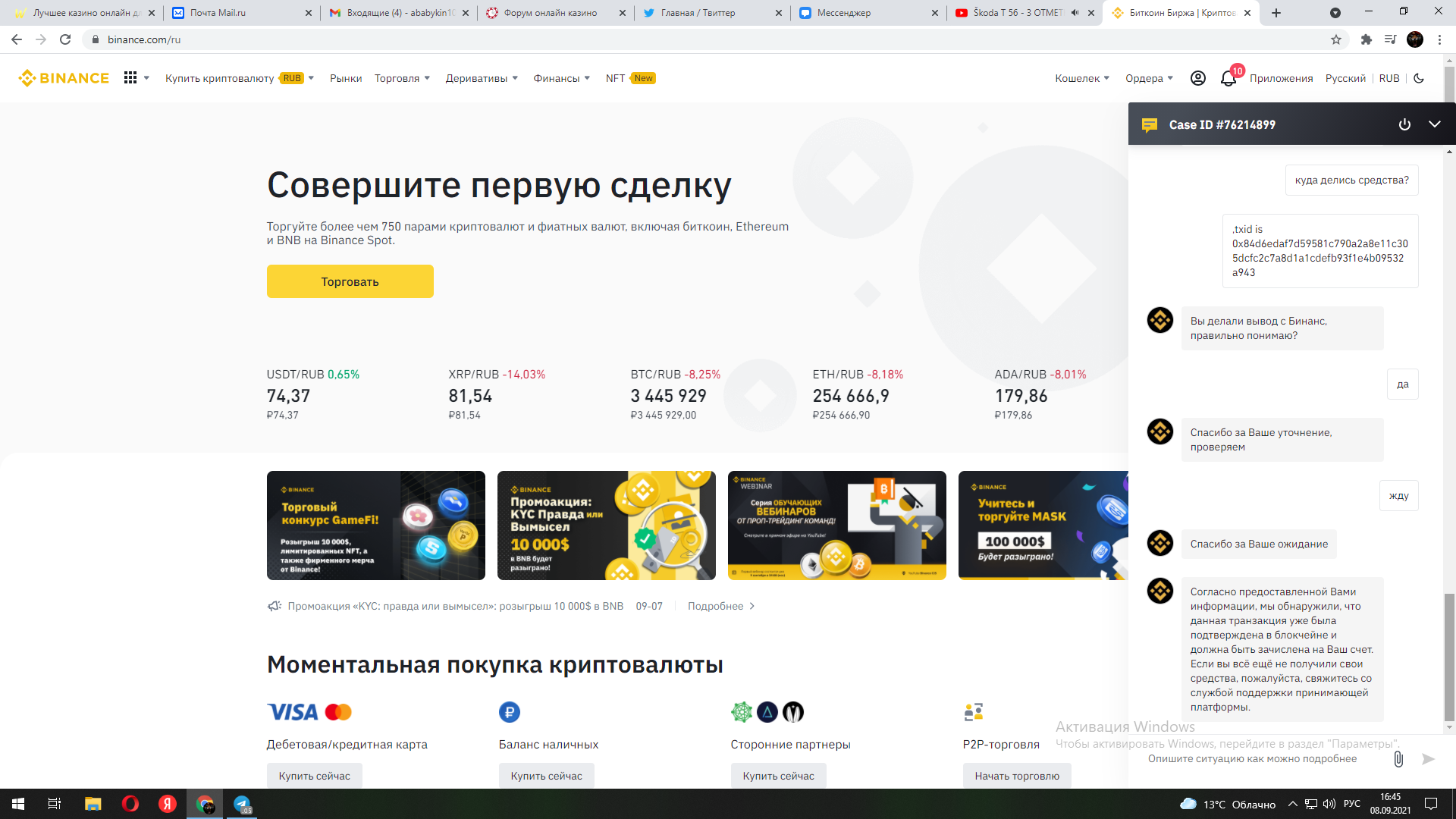This screenshot has height=819, width=1456.
Task: Reload the page
Action: (65, 39)
